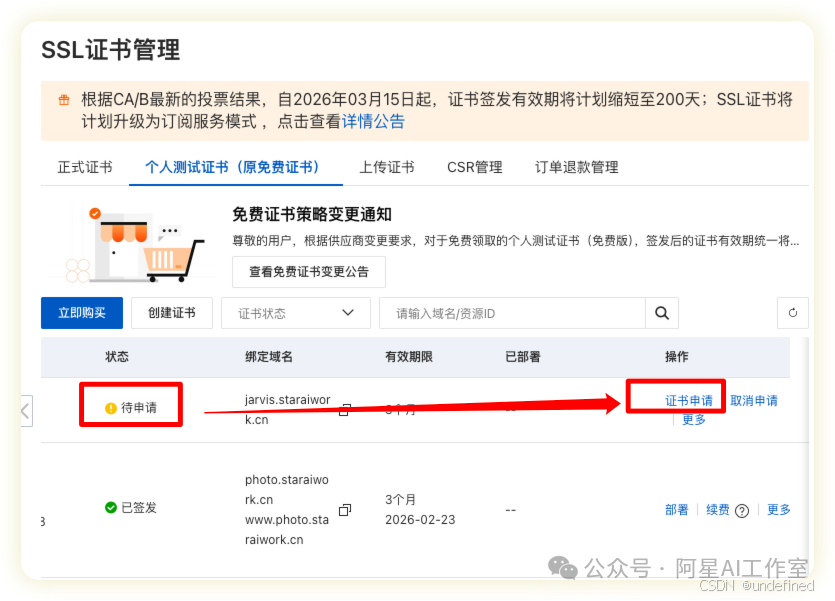Open the 证书状态 dropdown
This screenshot has height=601, width=835.
[x=296, y=313]
